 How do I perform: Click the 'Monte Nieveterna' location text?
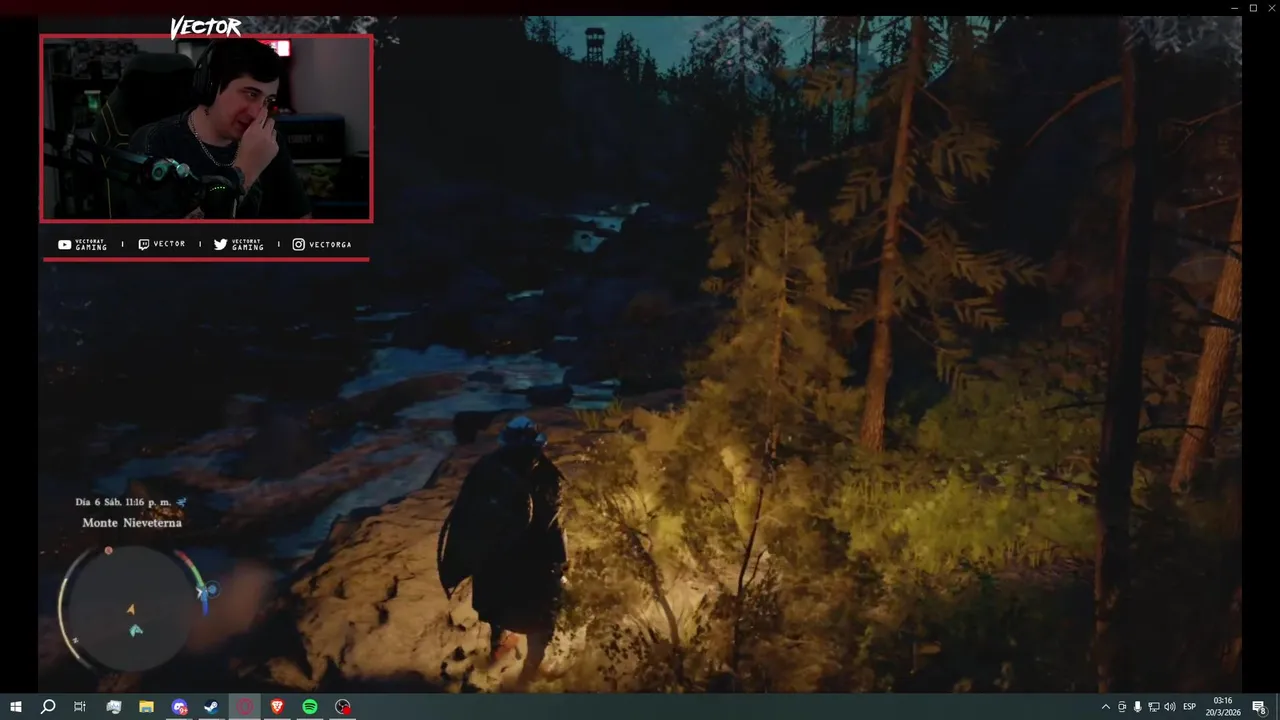point(132,523)
